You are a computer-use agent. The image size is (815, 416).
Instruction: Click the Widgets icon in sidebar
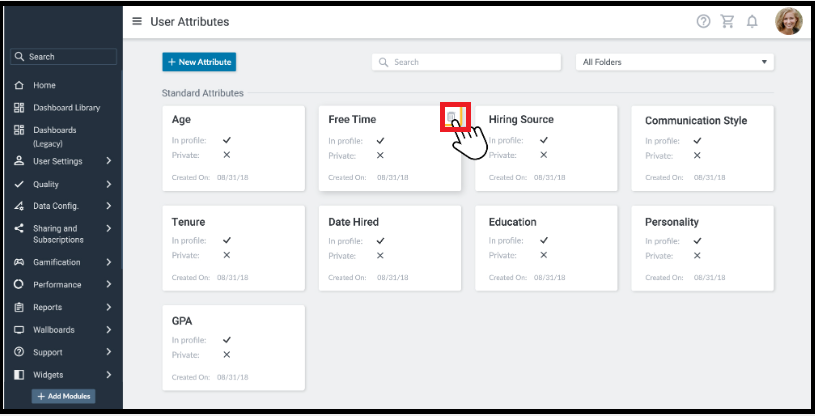(x=19, y=374)
